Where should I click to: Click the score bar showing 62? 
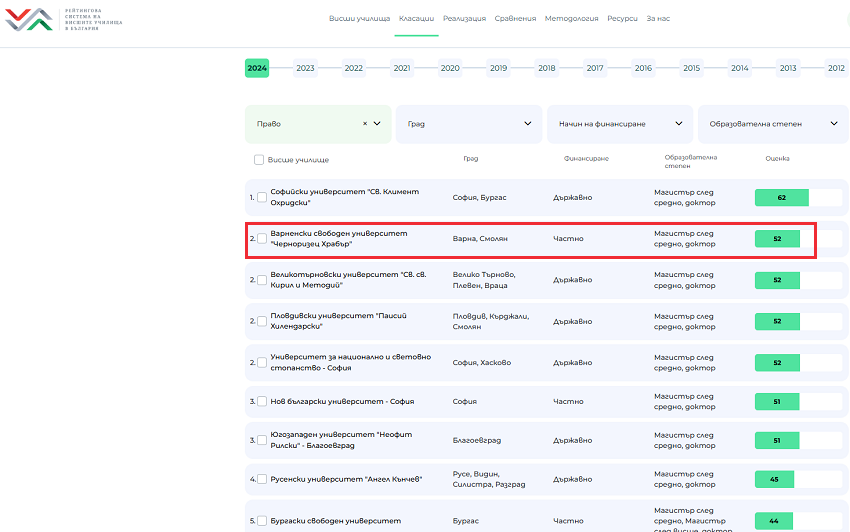tap(782, 197)
